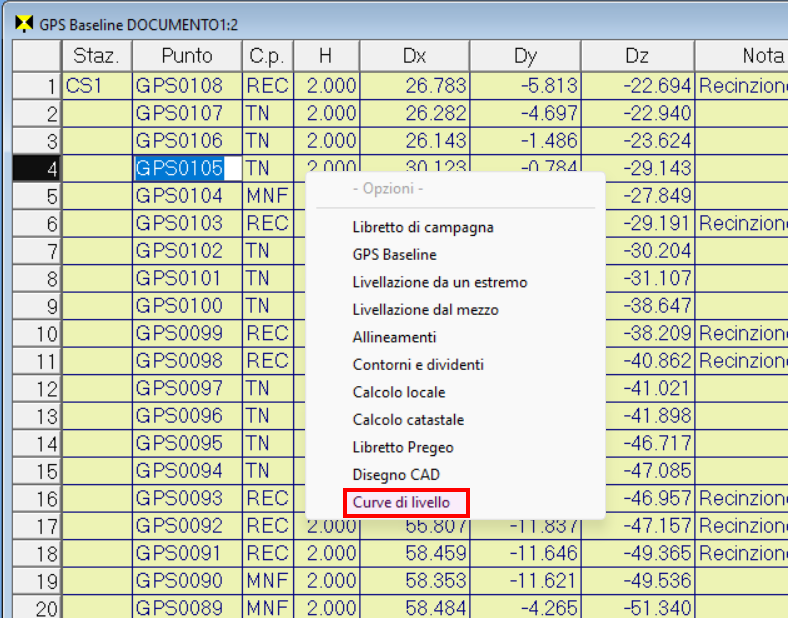Select the GPS0089 point cell
The width and height of the screenshot is (788, 618).
point(187,606)
